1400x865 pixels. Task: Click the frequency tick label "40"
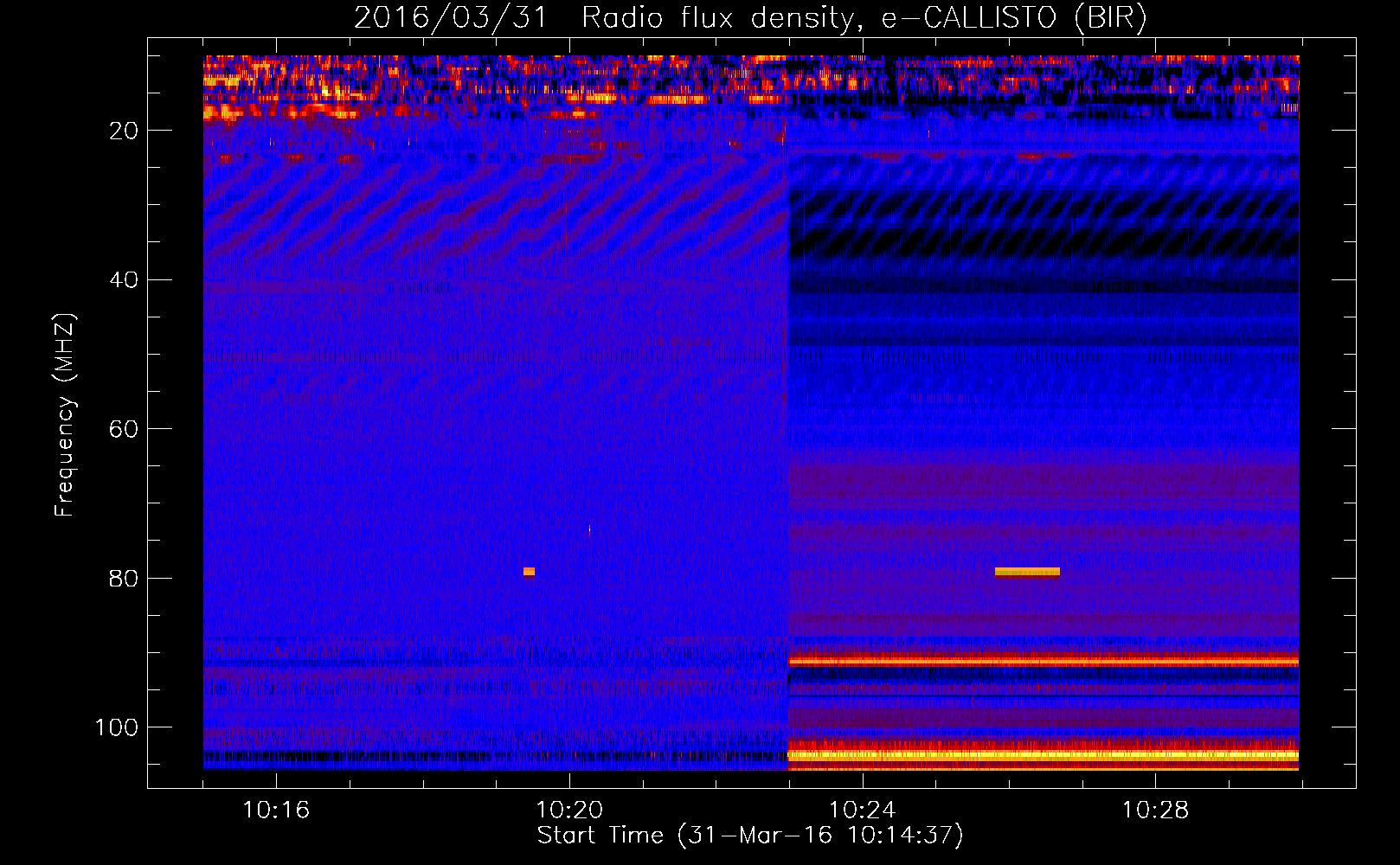click(x=124, y=280)
